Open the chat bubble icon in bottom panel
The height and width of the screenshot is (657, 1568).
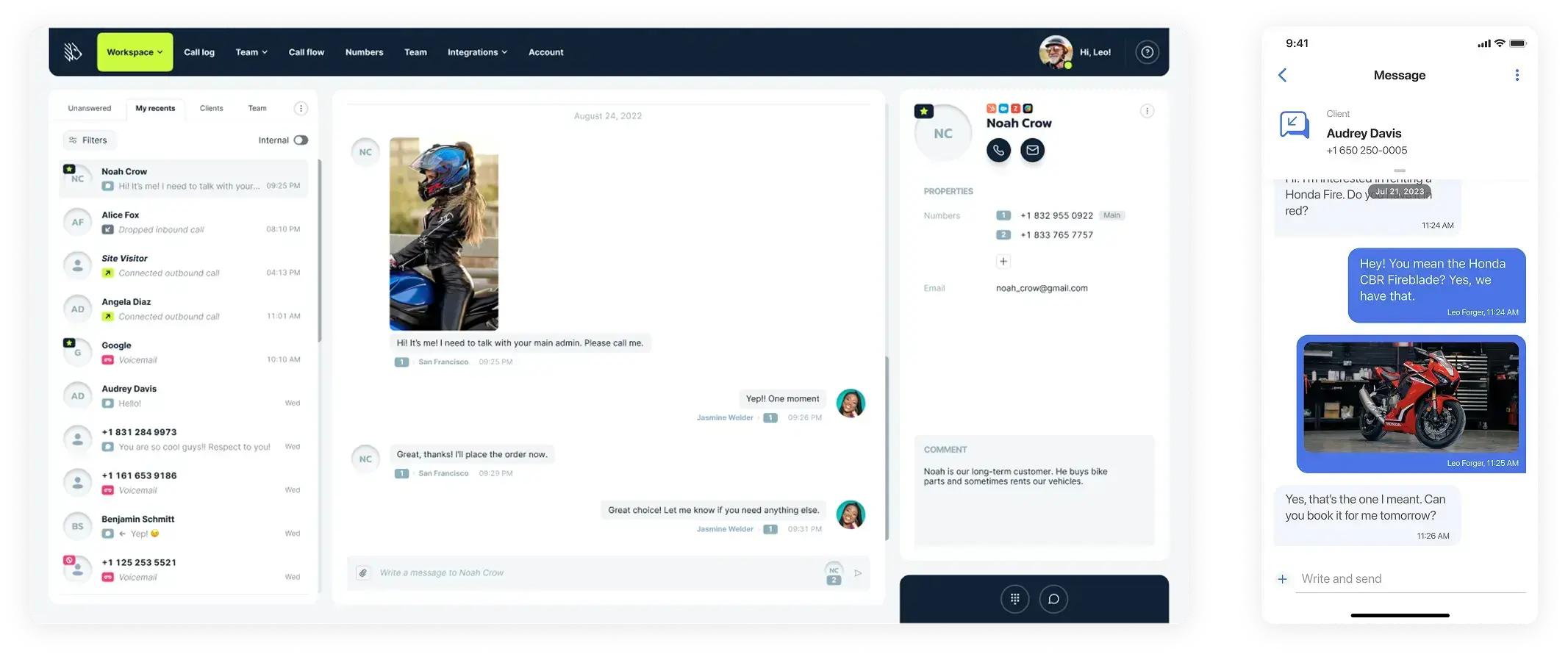pos(1053,599)
